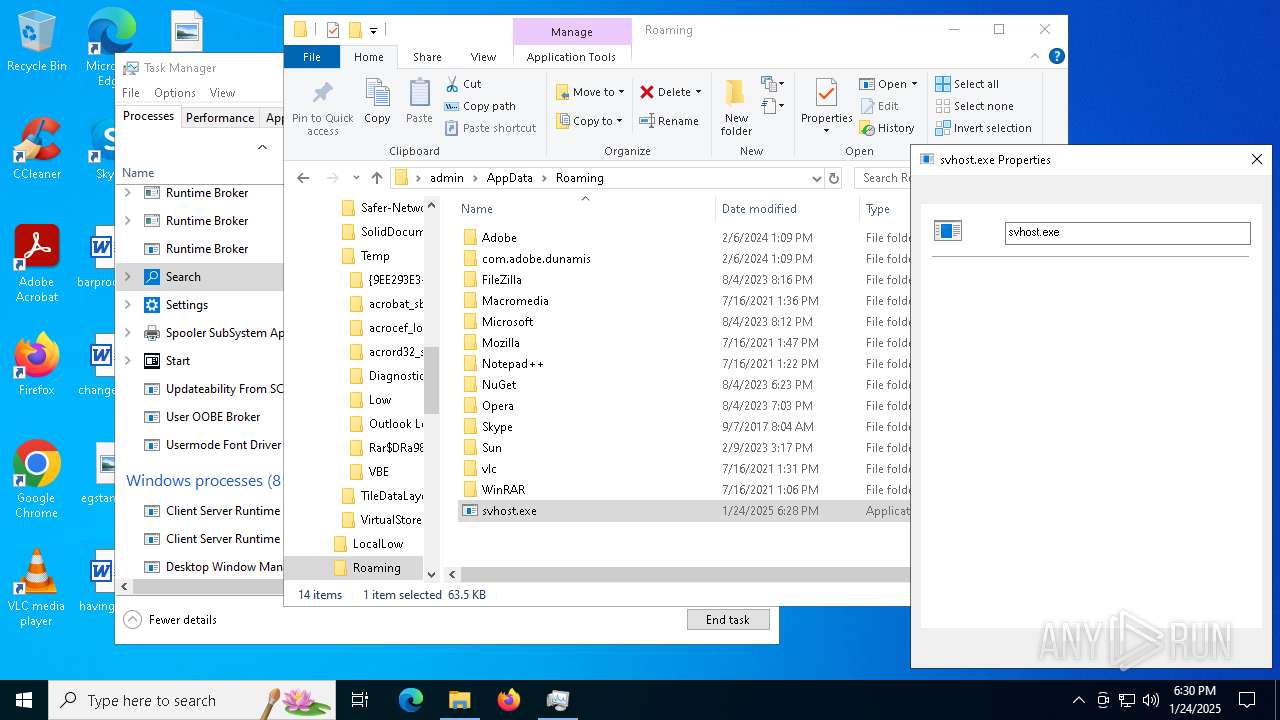Viewport: 1280px width, 720px height.
Task: Open Microsoft Edge from taskbar
Action: [x=411, y=700]
